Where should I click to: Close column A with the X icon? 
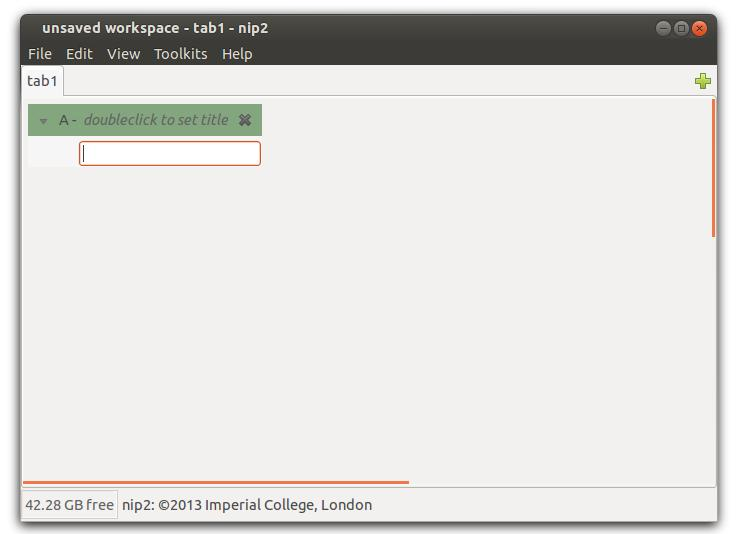245,120
